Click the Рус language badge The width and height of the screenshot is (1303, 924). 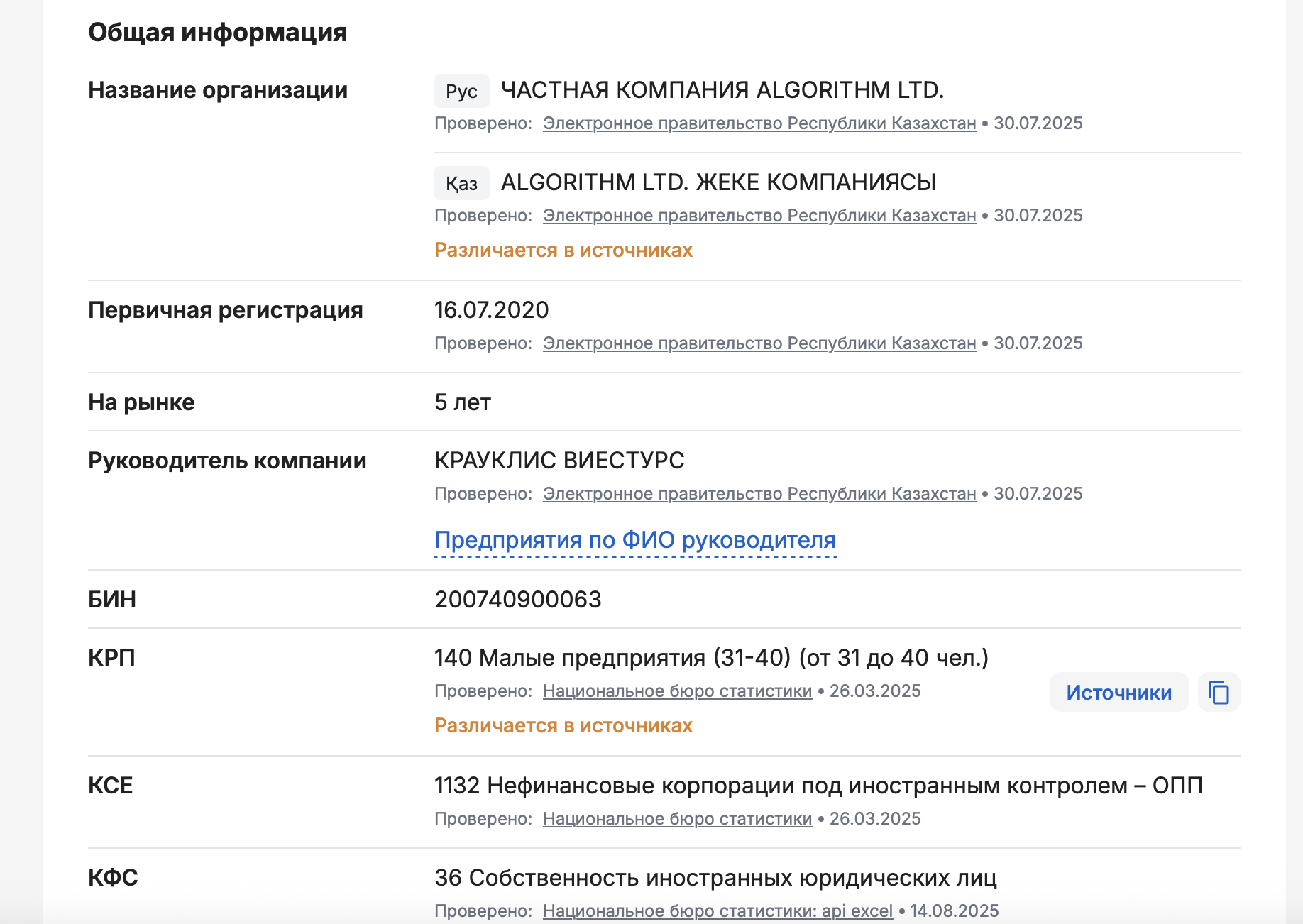tap(461, 91)
